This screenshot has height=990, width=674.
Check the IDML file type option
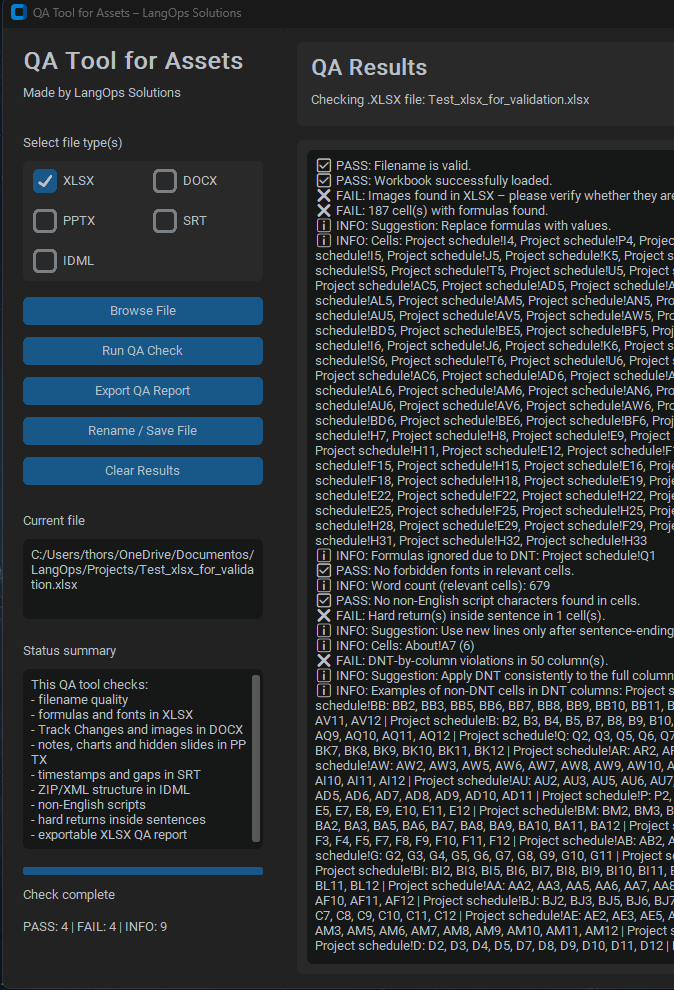pyautogui.click(x=45, y=261)
